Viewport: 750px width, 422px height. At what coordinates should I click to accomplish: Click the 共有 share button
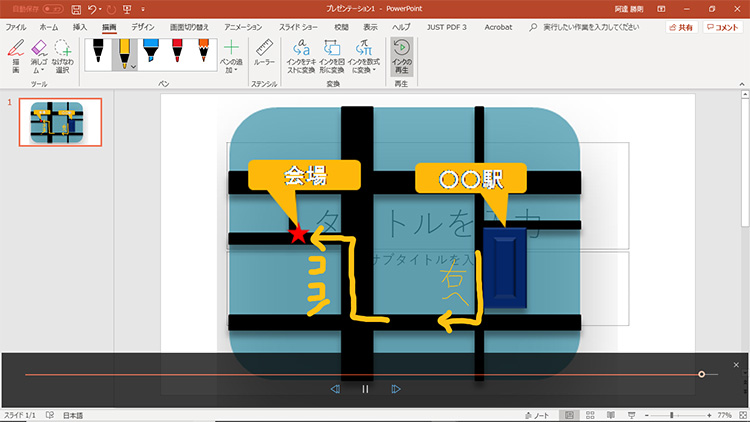680,28
